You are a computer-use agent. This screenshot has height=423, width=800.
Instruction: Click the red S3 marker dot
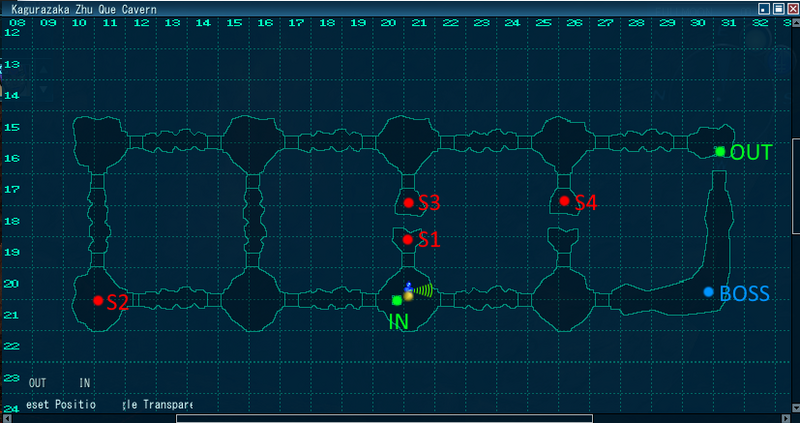(409, 203)
